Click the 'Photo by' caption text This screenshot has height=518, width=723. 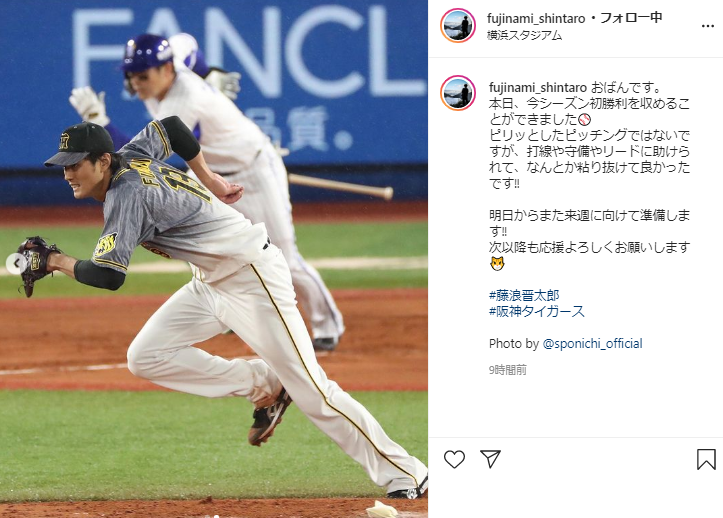pos(514,344)
